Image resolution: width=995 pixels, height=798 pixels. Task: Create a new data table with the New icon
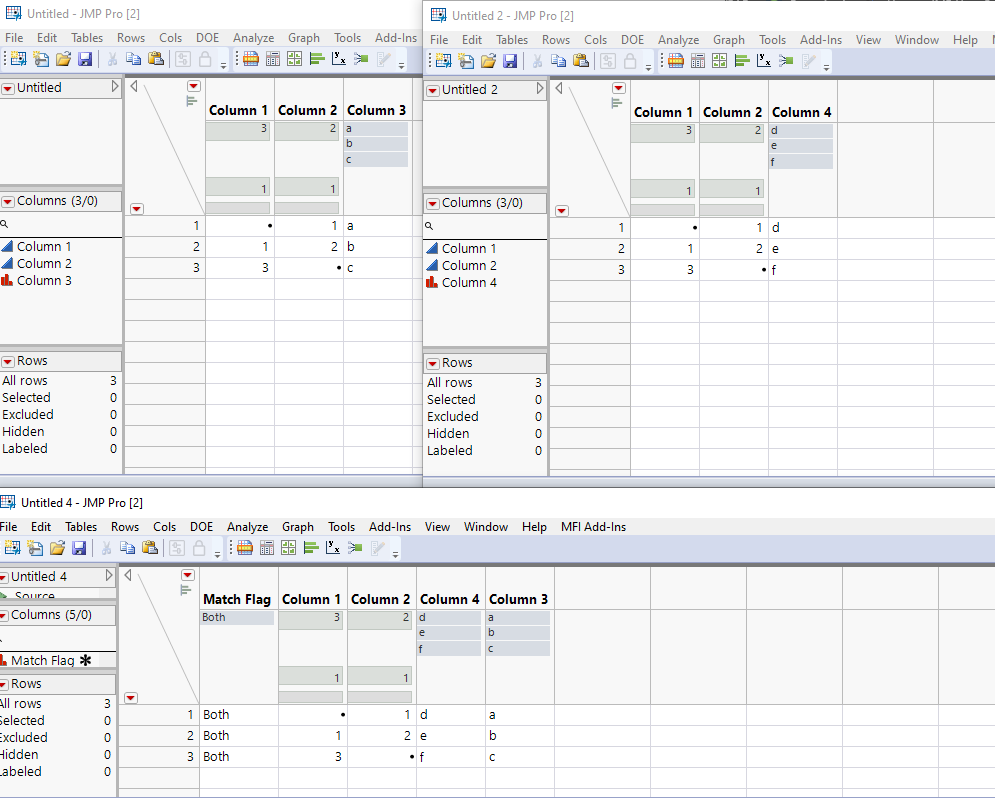pos(13,547)
